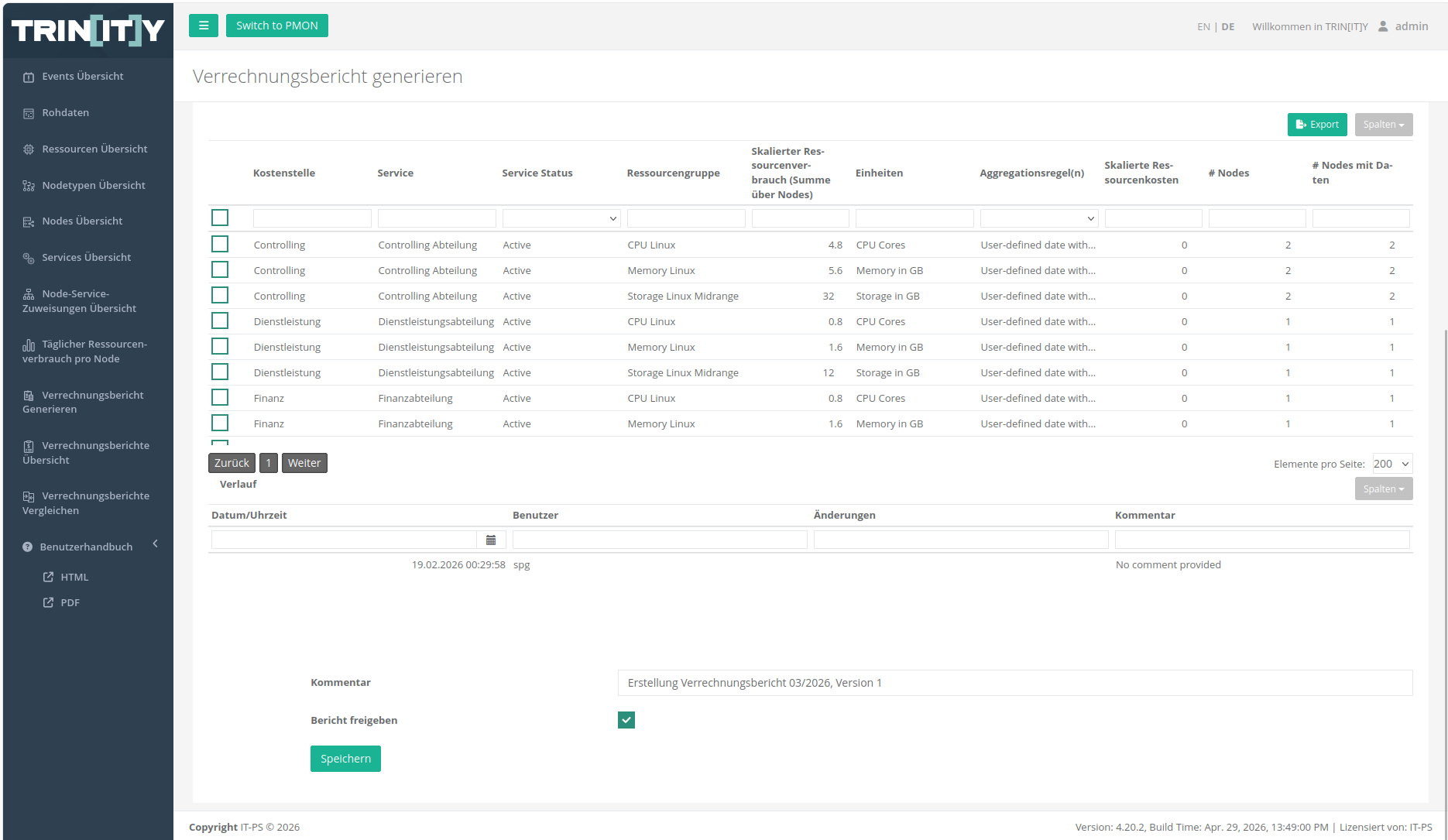Viewport: 1448px width, 840px height.
Task: Switch language to EN
Action: click(1203, 26)
